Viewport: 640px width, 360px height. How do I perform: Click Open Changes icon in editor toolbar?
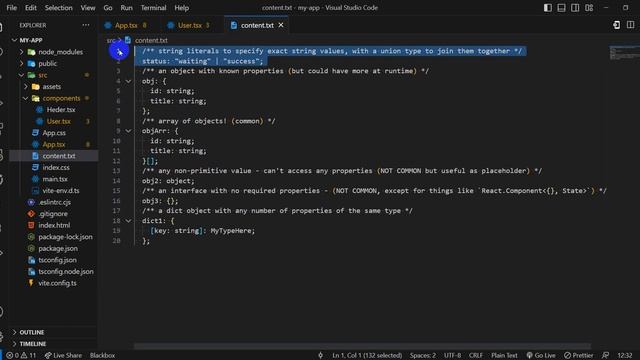tap(617, 25)
